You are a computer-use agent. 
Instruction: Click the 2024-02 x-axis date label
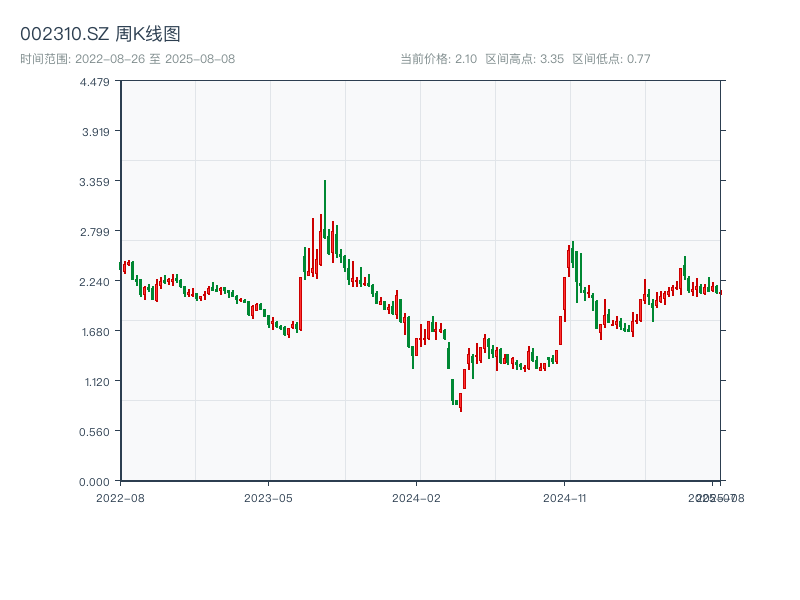[x=417, y=497]
